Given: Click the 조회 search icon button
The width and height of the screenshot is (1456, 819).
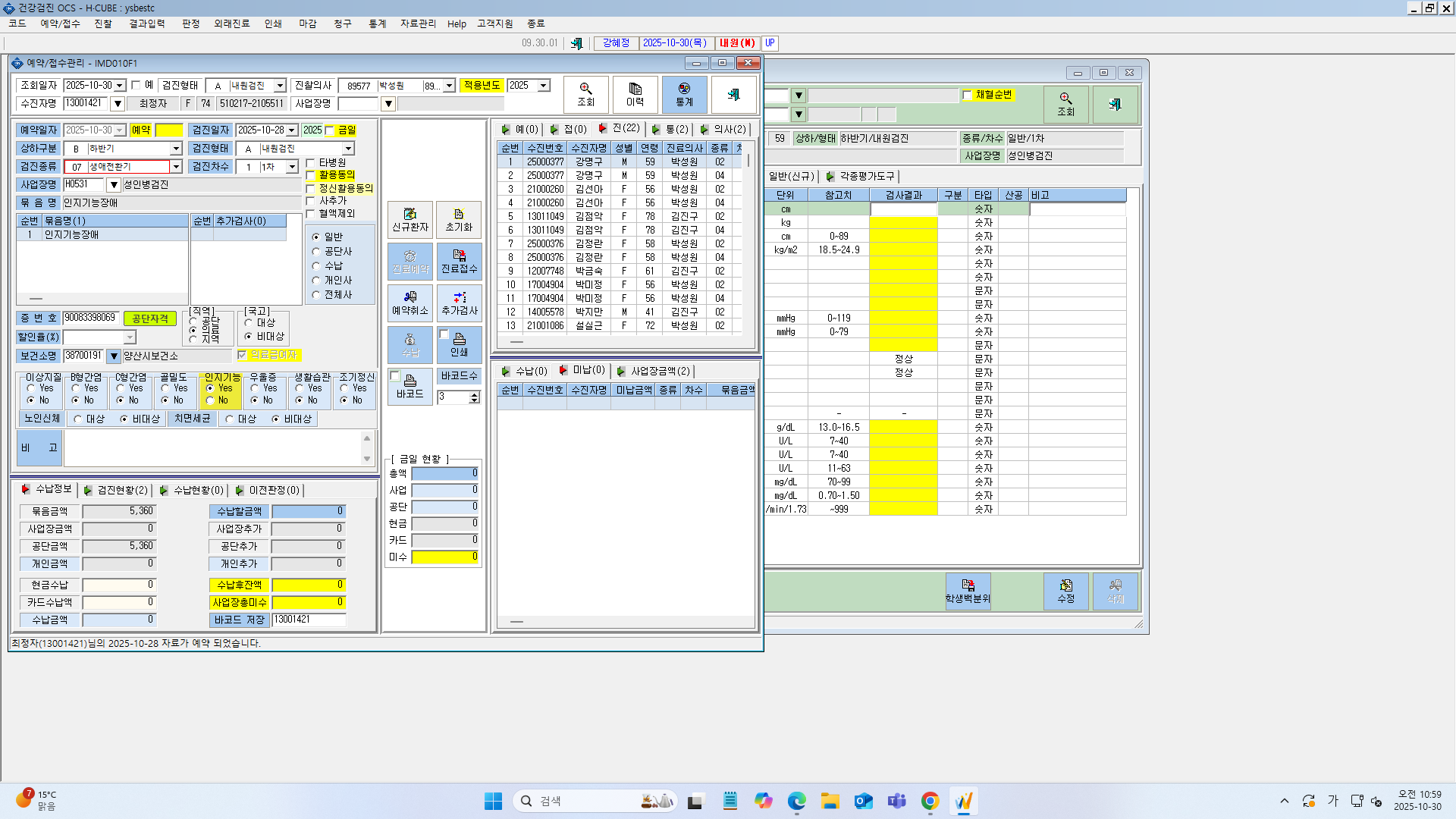Looking at the screenshot, I should coord(585,95).
